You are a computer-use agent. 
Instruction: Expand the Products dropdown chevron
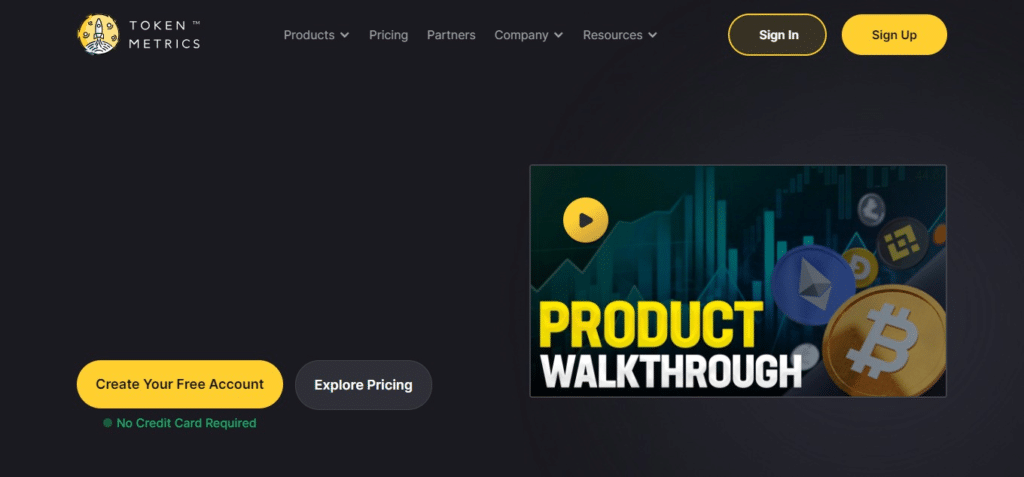click(x=344, y=35)
